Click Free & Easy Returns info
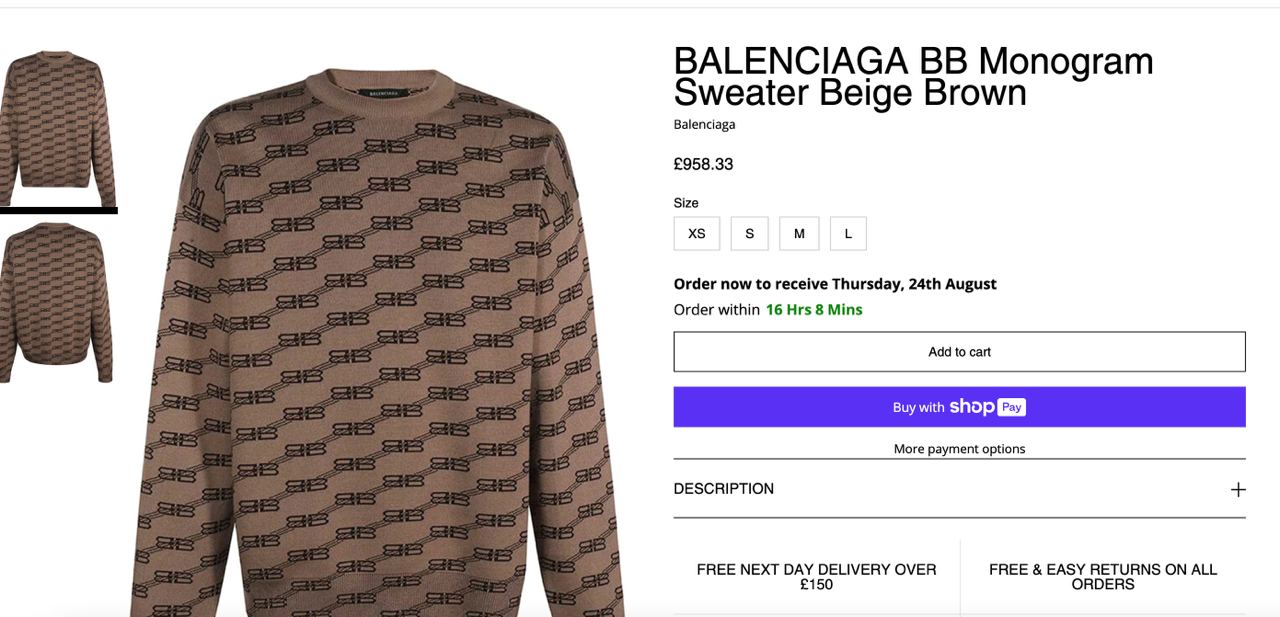Viewport: 1280px width, 617px height. click(x=1103, y=577)
